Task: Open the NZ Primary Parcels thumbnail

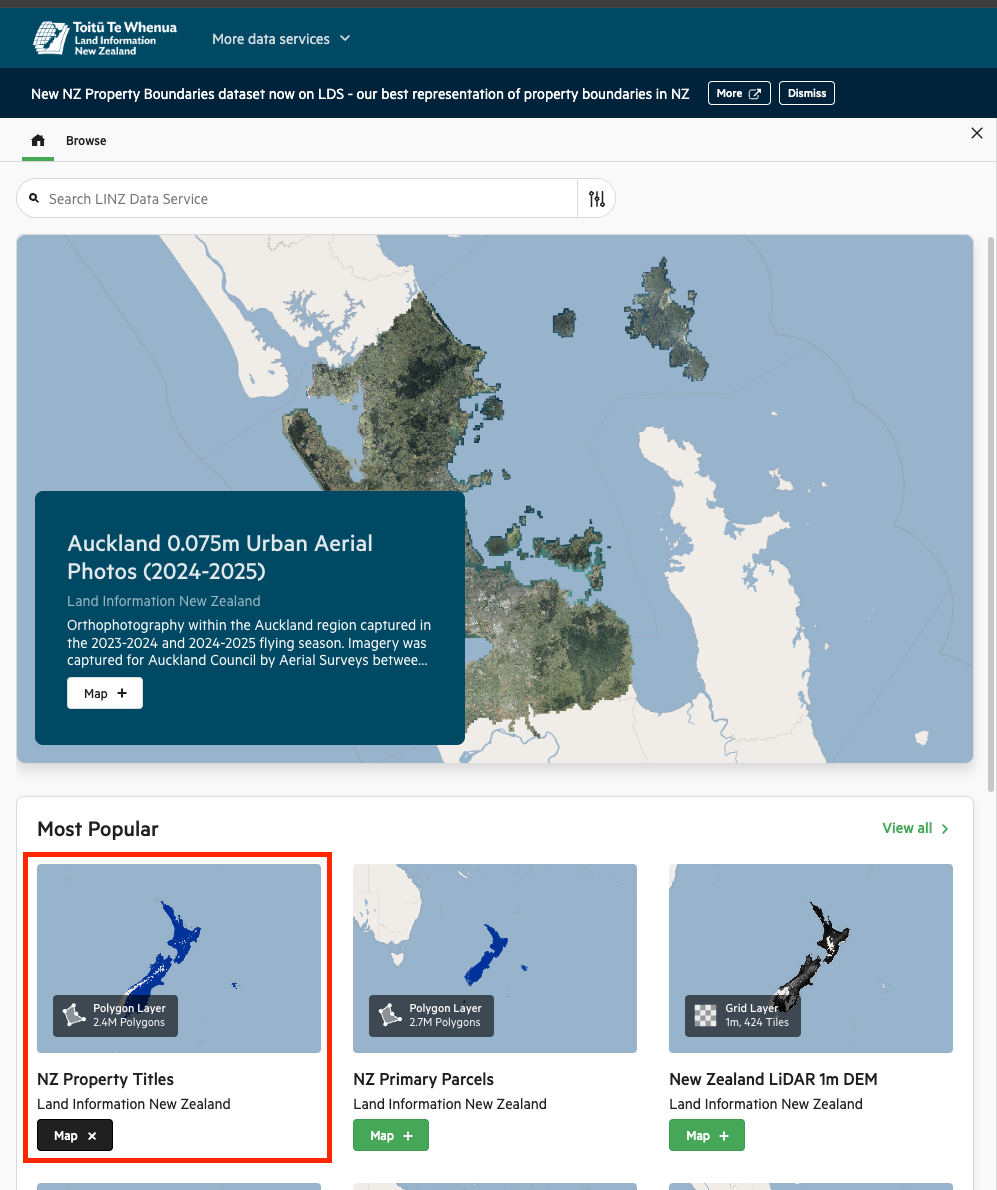Action: click(x=495, y=958)
